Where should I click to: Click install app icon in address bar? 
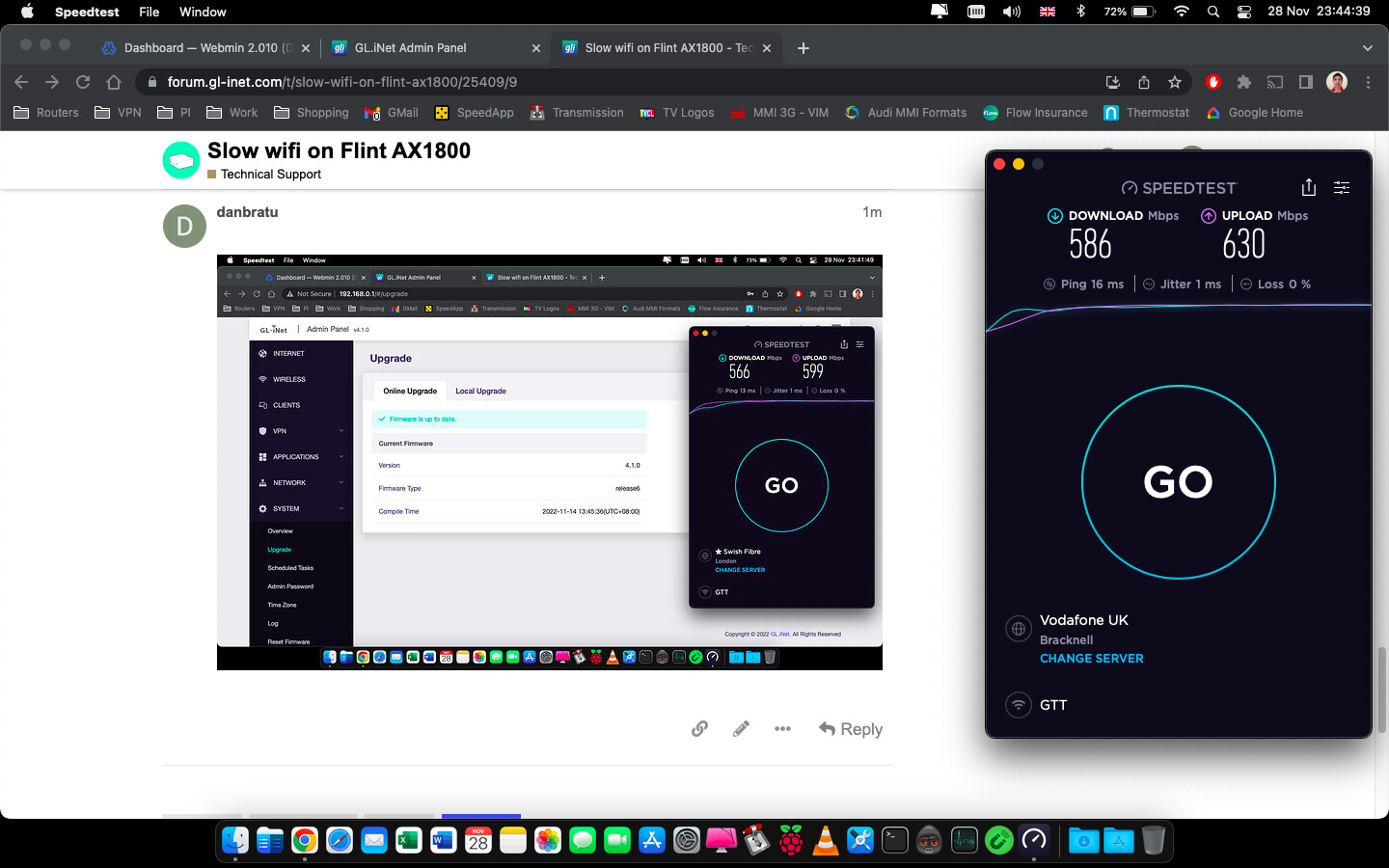1112,82
